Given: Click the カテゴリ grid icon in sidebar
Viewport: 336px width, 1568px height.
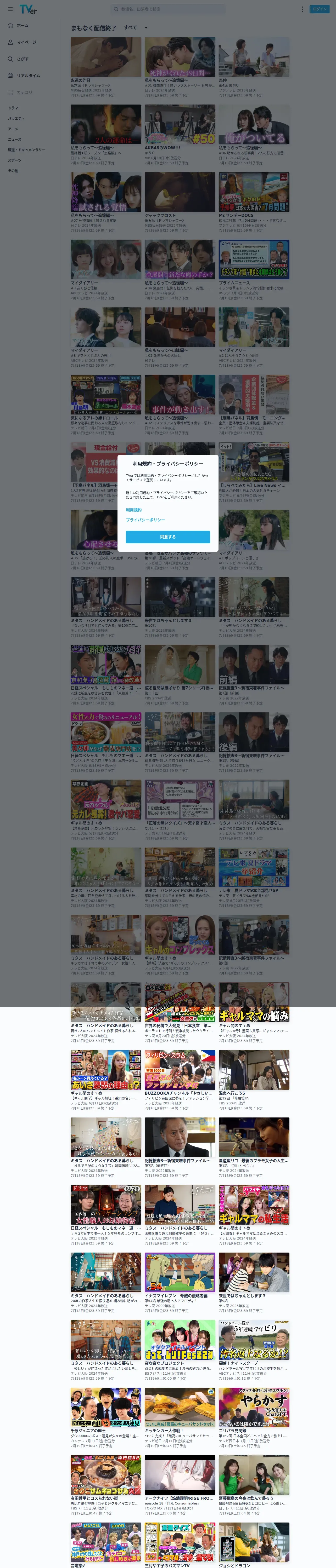Looking at the screenshot, I should [x=10, y=93].
